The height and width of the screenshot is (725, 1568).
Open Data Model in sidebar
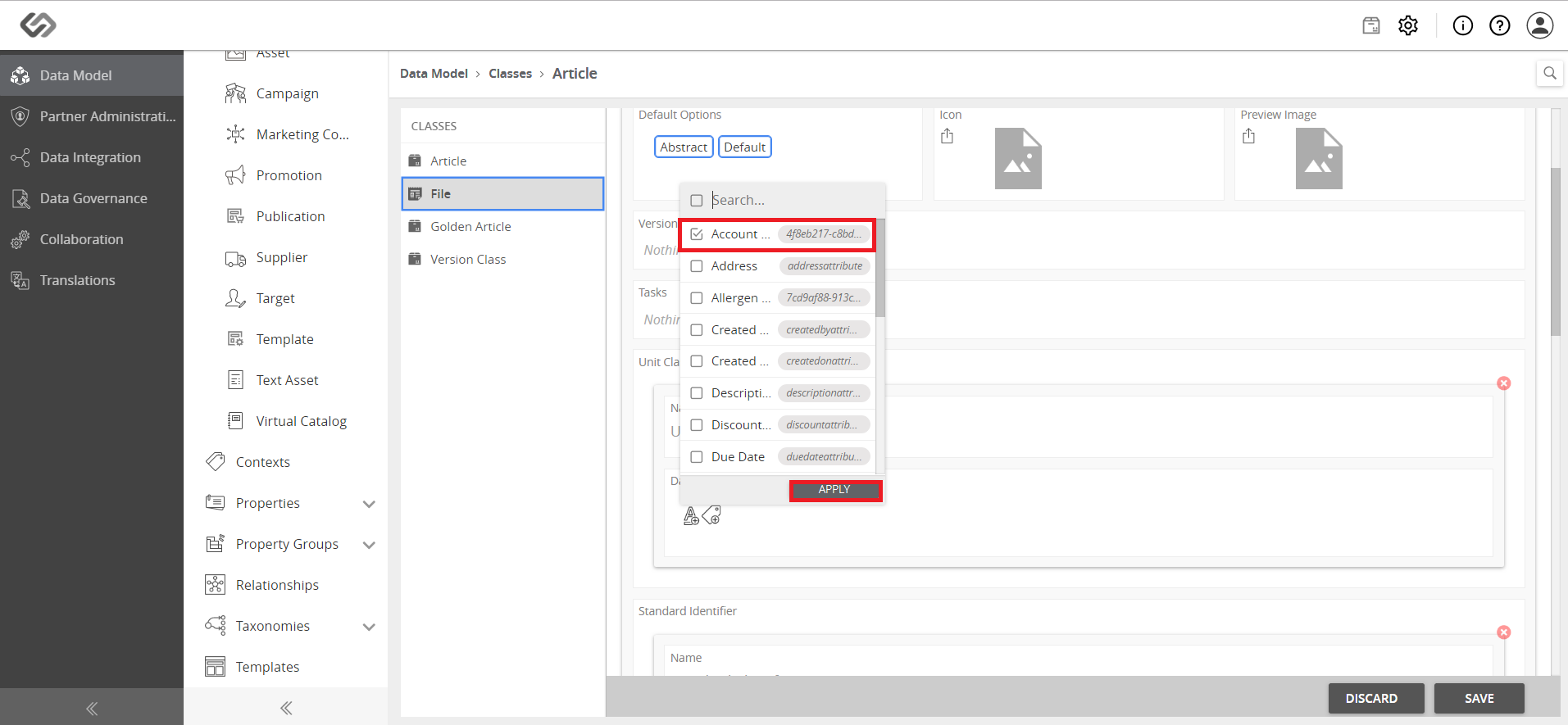pyautogui.click(x=92, y=75)
